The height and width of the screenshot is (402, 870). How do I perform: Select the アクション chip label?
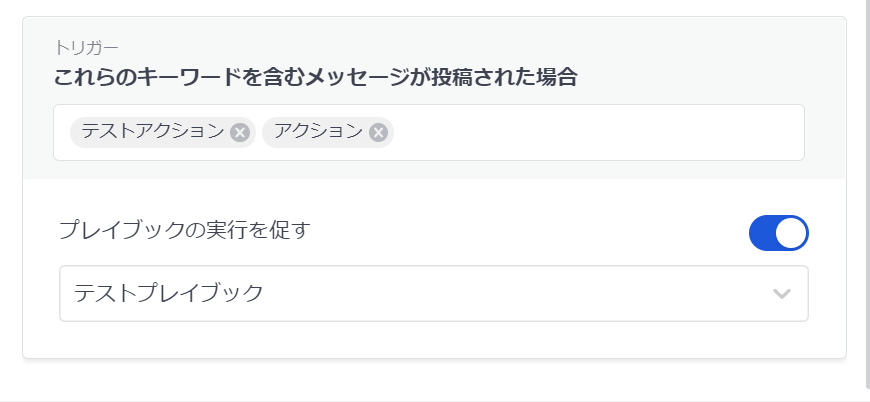(318, 132)
